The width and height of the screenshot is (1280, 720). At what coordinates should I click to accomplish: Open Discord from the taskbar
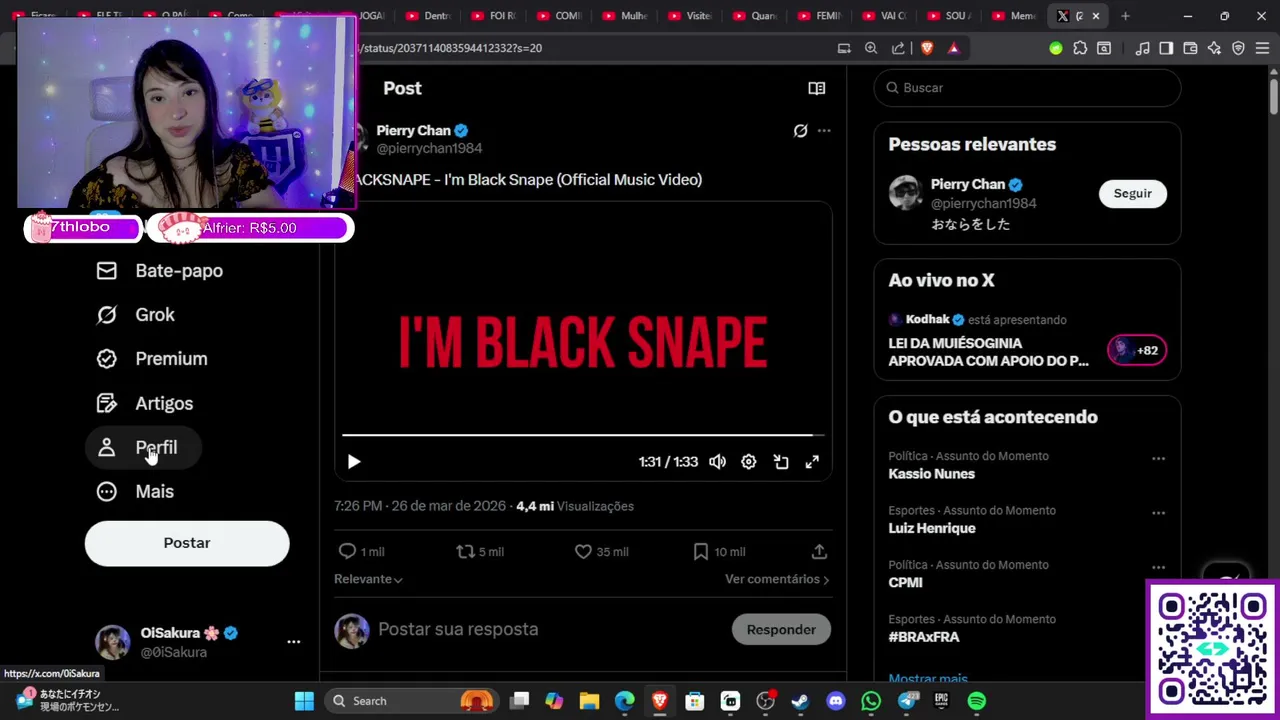pyautogui.click(x=836, y=701)
